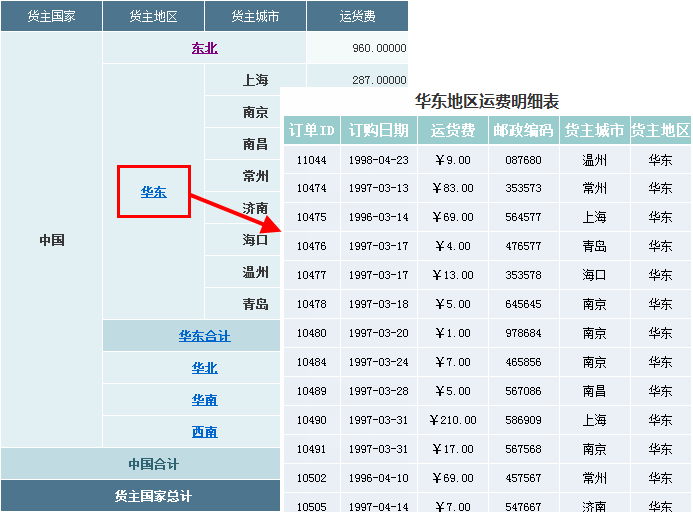Click the 960.00000 freight value
Viewport: 693px width, 512px height.
point(379,48)
